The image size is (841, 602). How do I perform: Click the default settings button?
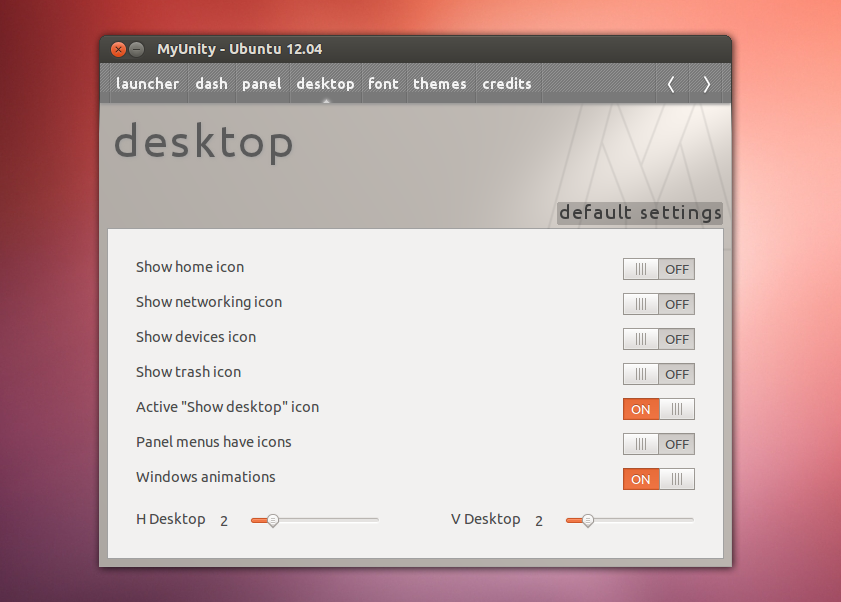point(640,213)
